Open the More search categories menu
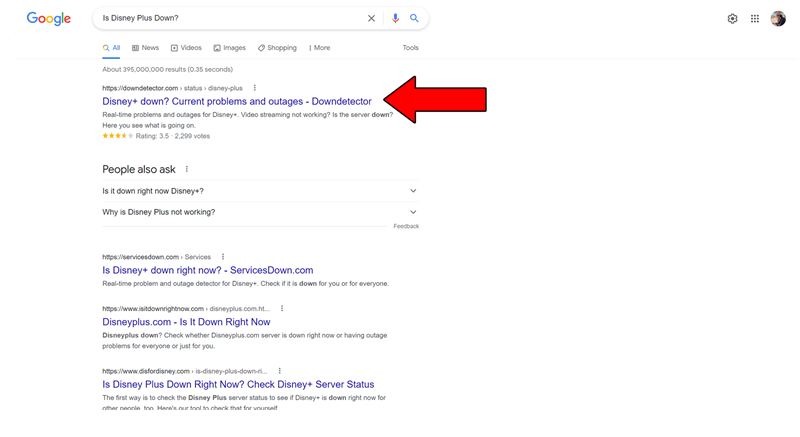 (319, 47)
